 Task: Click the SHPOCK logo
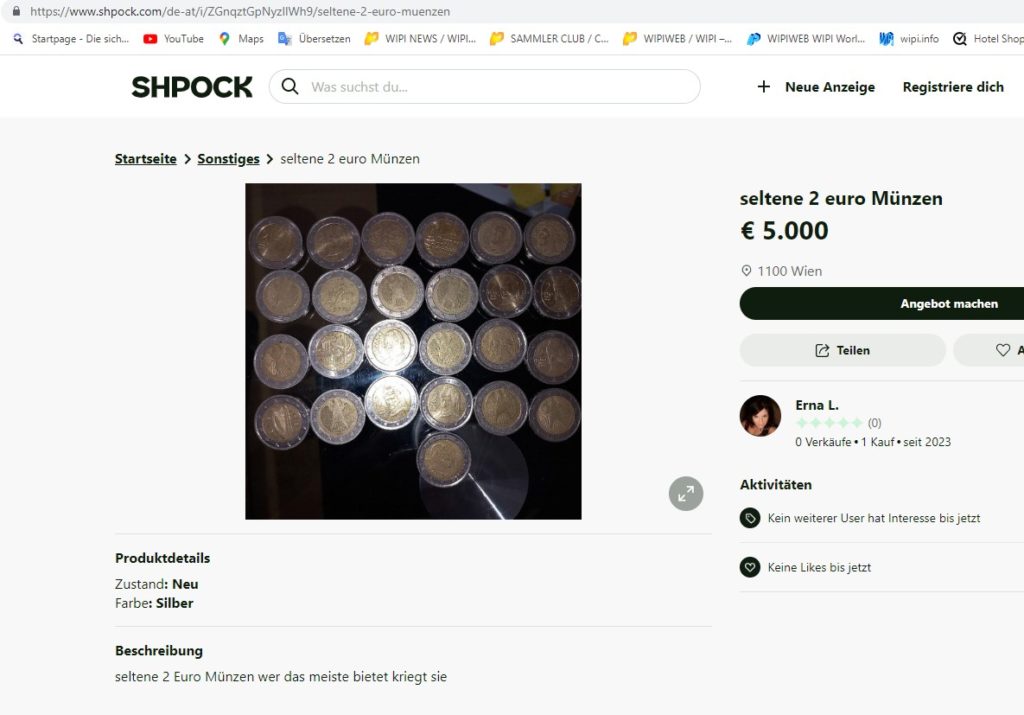[x=192, y=87]
